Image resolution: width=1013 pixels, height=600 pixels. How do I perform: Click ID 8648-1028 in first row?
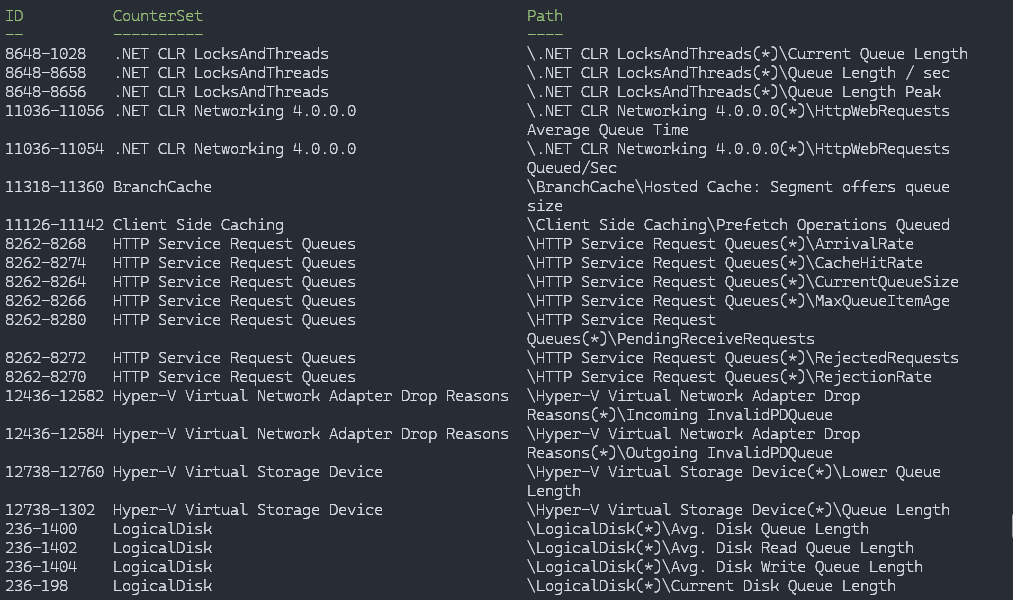pos(45,54)
